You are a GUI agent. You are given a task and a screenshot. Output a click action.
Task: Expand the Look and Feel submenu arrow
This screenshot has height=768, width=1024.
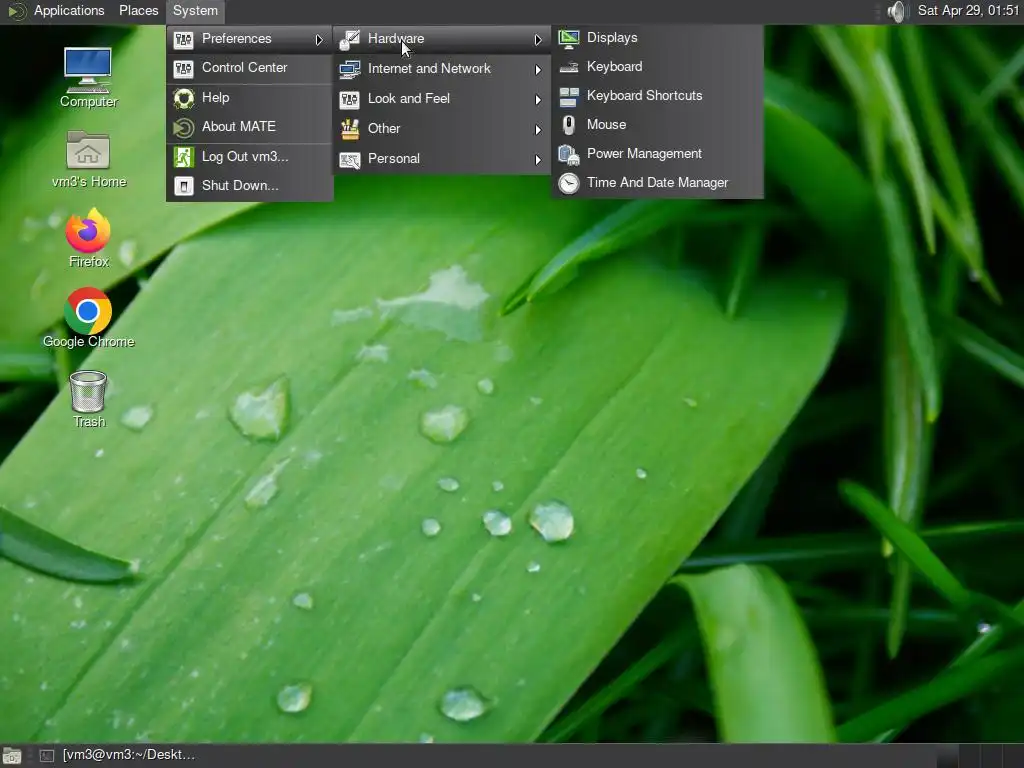pos(537,99)
